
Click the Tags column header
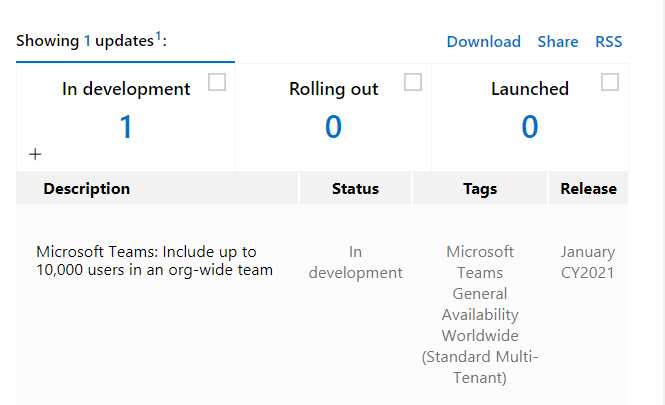click(x=480, y=188)
